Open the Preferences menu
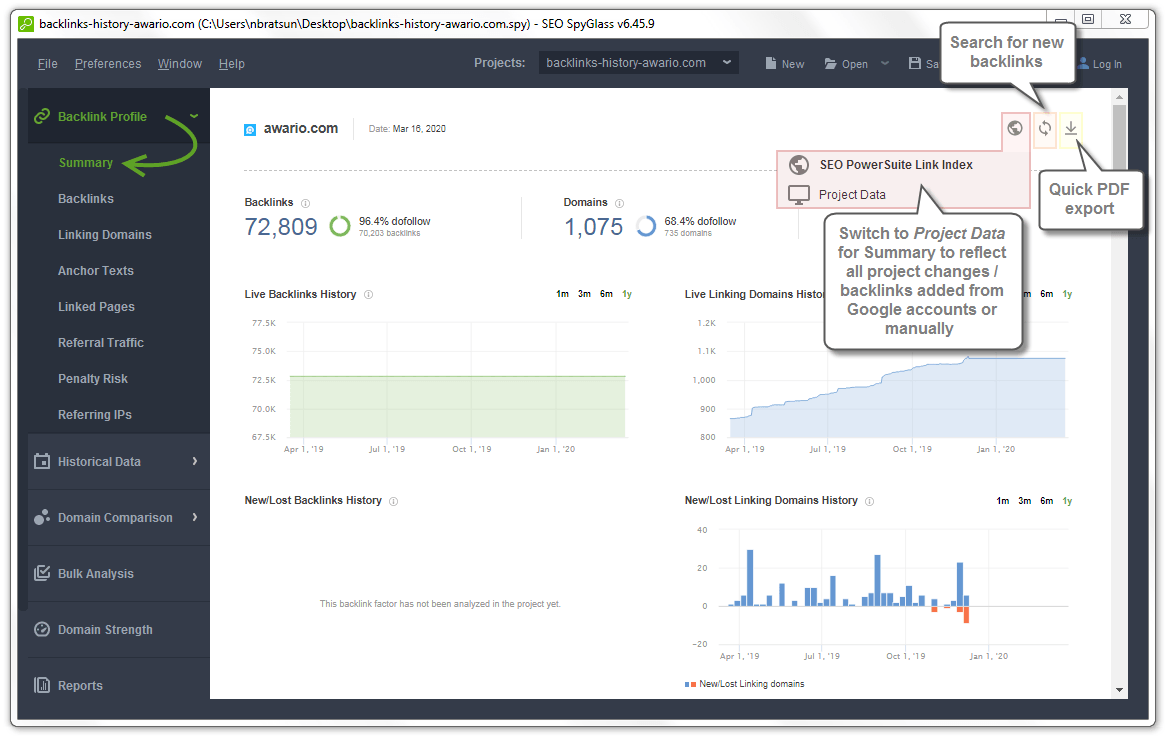The image size is (1166, 737). 108,64
